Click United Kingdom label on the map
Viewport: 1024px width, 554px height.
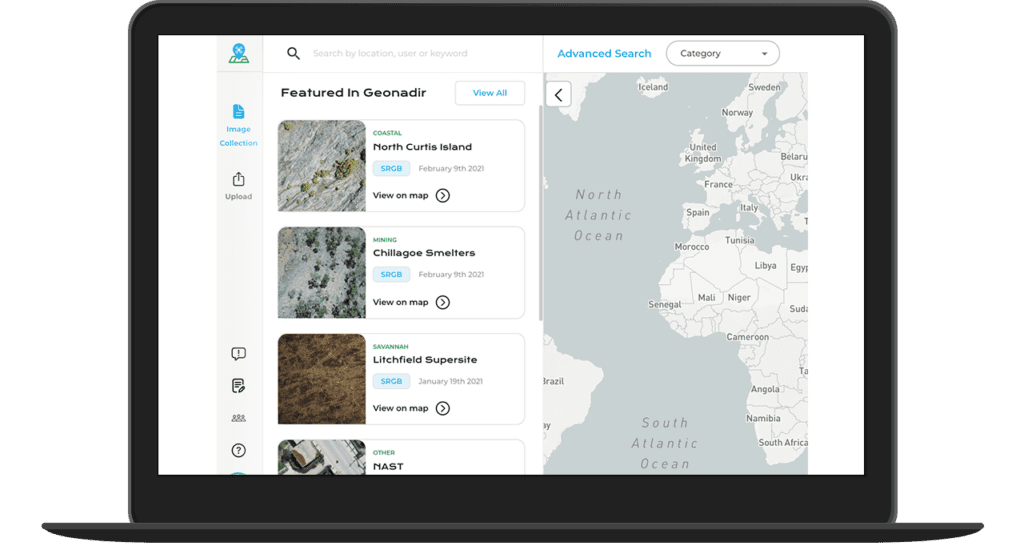tap(703, 153)
